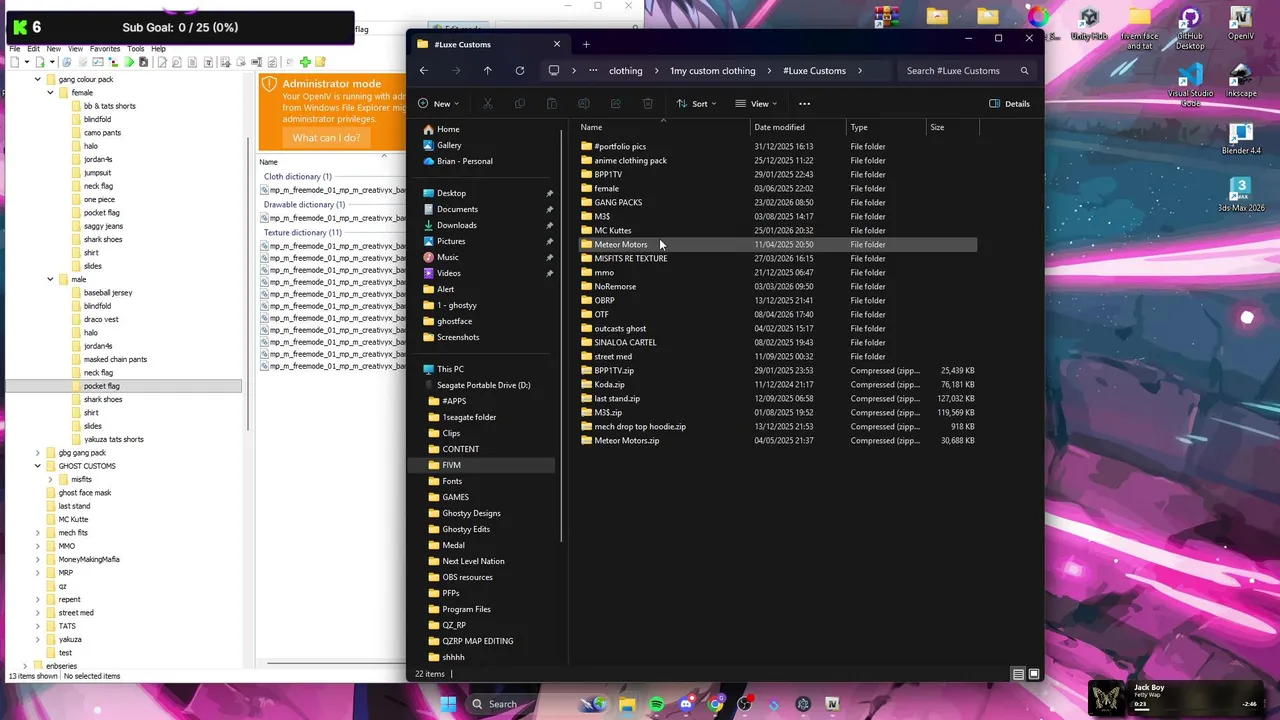The height and width of the screenshot is (720, 1280).
Task: Open Blender 4.4 desktop shortcut
Action: tap(1241, 139)
